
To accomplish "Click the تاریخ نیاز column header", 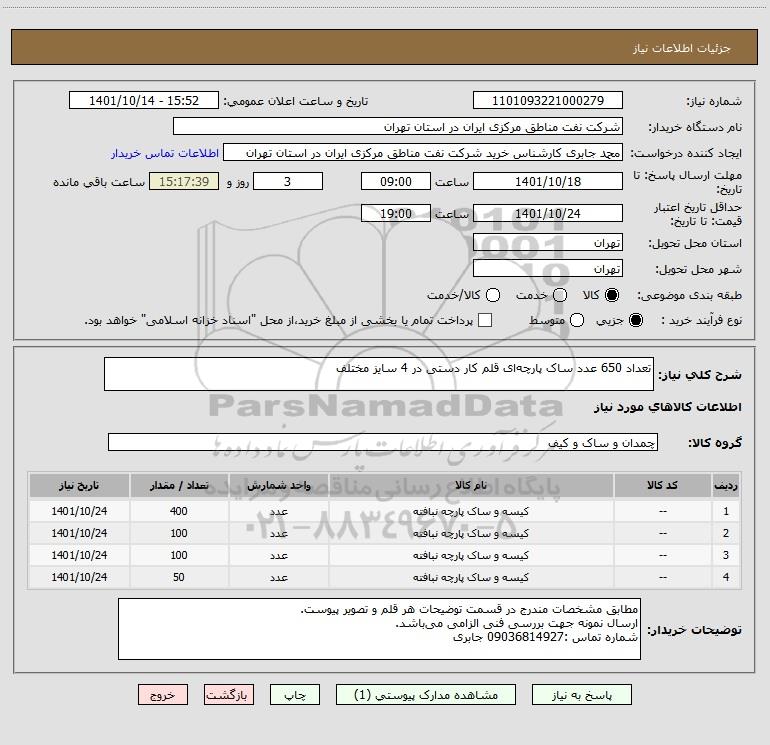I will (x=79, y=486).
